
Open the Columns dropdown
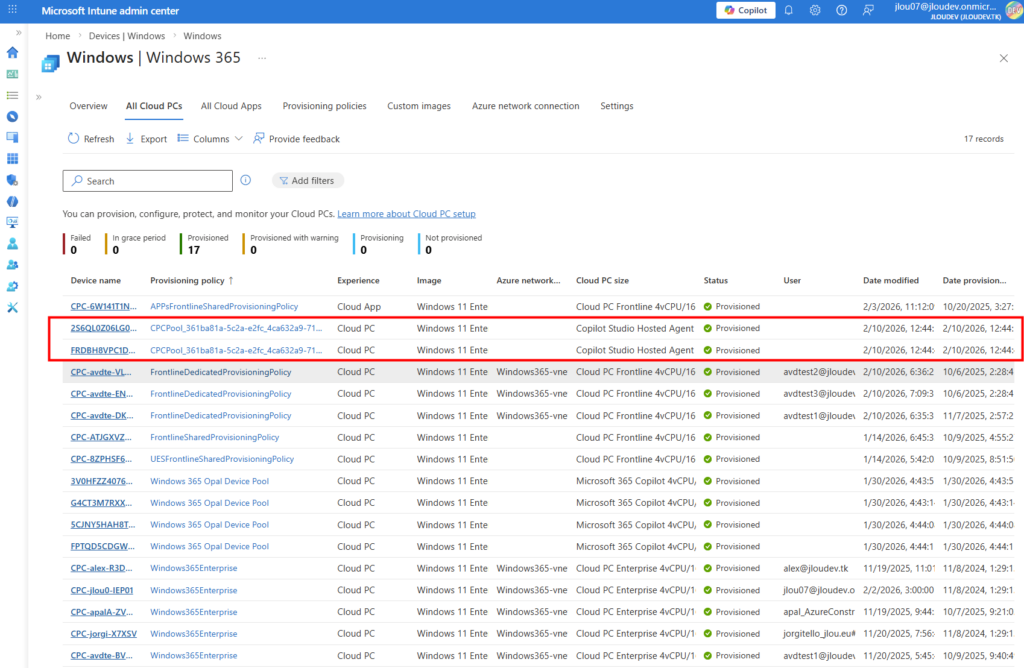click(x=210, y=139)
